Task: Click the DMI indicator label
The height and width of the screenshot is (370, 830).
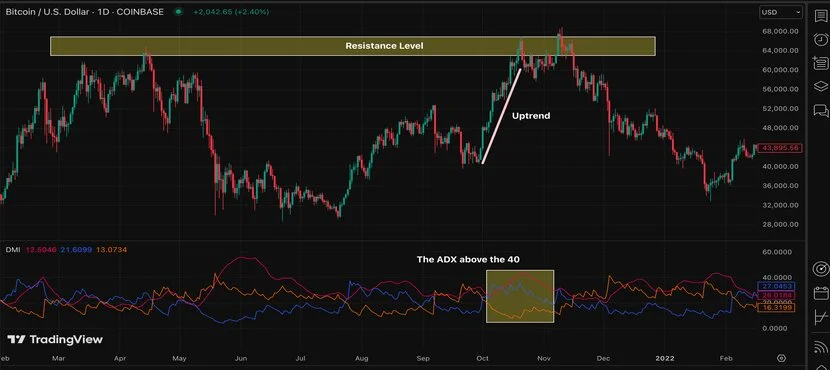Action: click(13, 249)
